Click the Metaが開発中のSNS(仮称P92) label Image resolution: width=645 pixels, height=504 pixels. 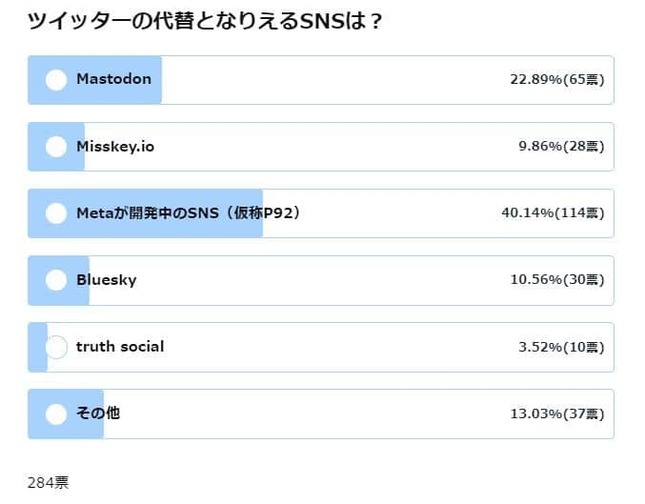pyautogui.click(x=188, y=212)
